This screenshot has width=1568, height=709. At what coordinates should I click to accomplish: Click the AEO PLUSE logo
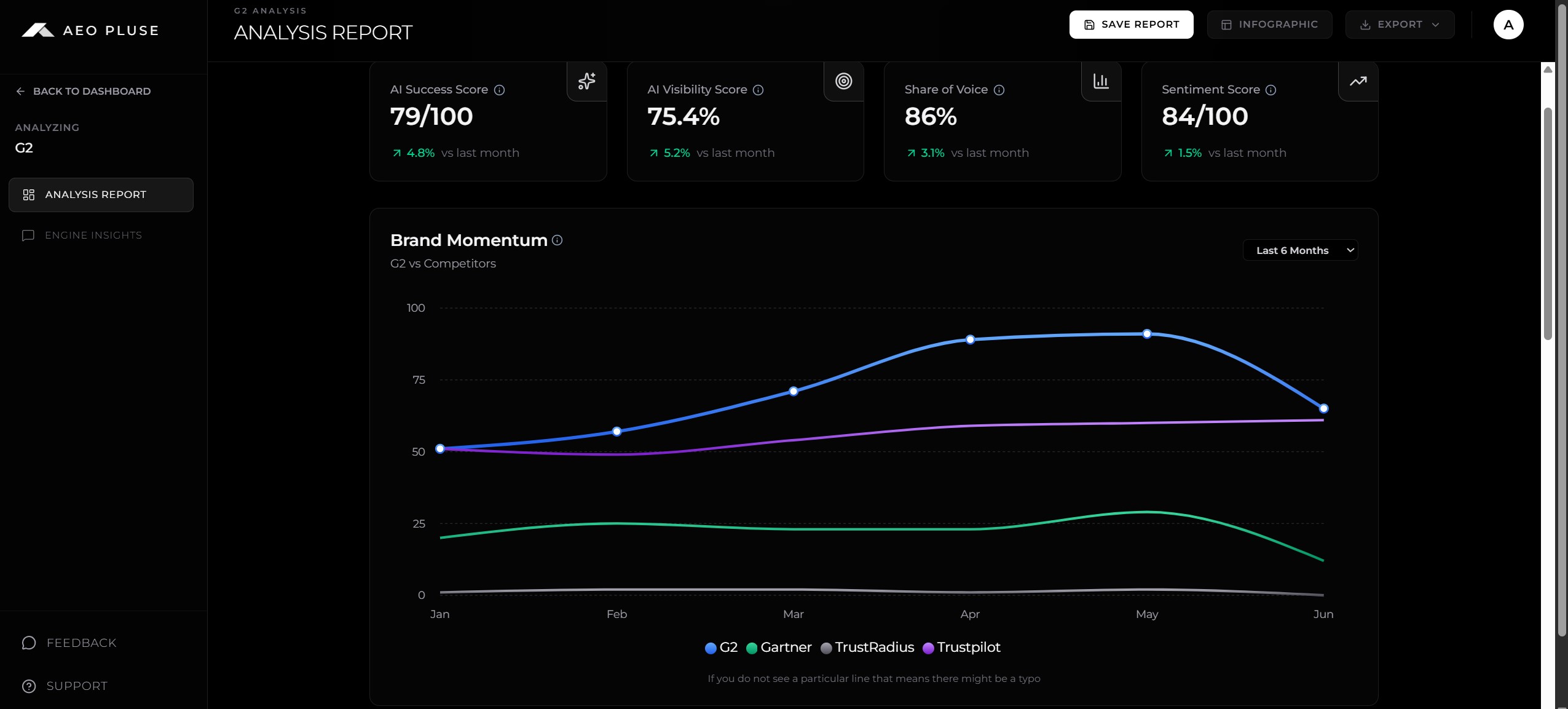click(90, 30)
